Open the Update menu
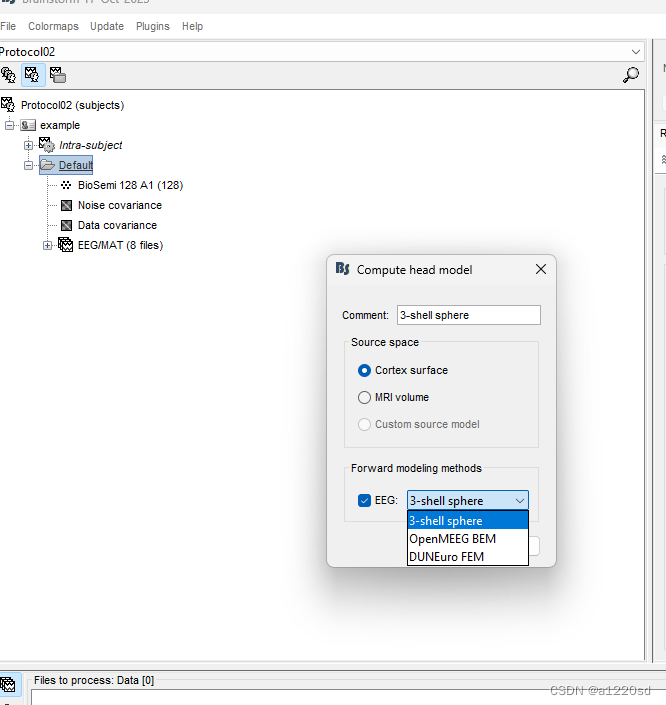 [107, 26]
